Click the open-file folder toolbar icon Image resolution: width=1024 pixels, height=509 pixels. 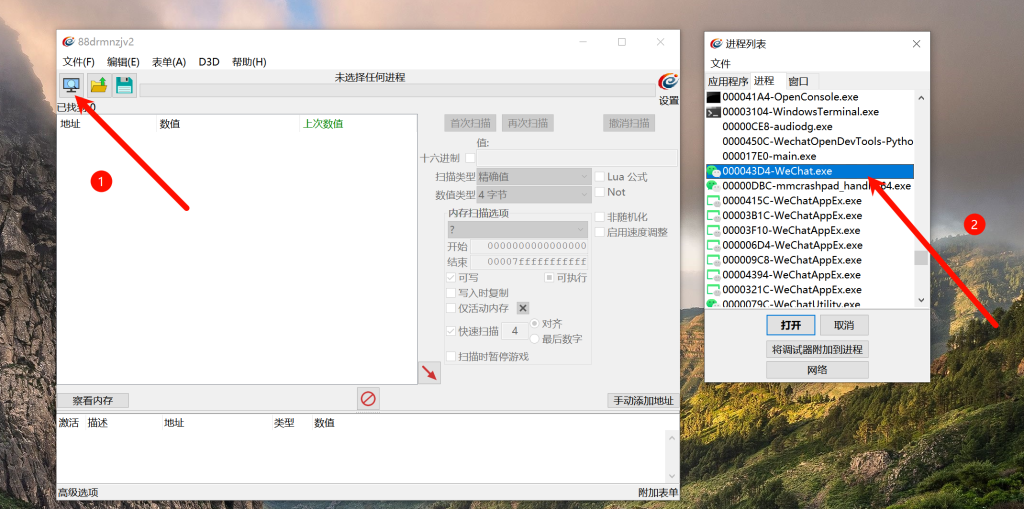tap(98, 85)
